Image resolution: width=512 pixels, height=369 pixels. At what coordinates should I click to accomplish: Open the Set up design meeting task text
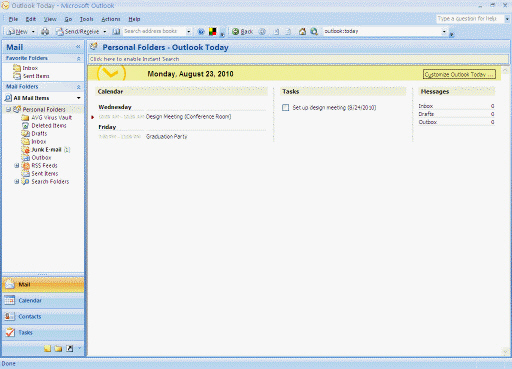click(334, 107)
